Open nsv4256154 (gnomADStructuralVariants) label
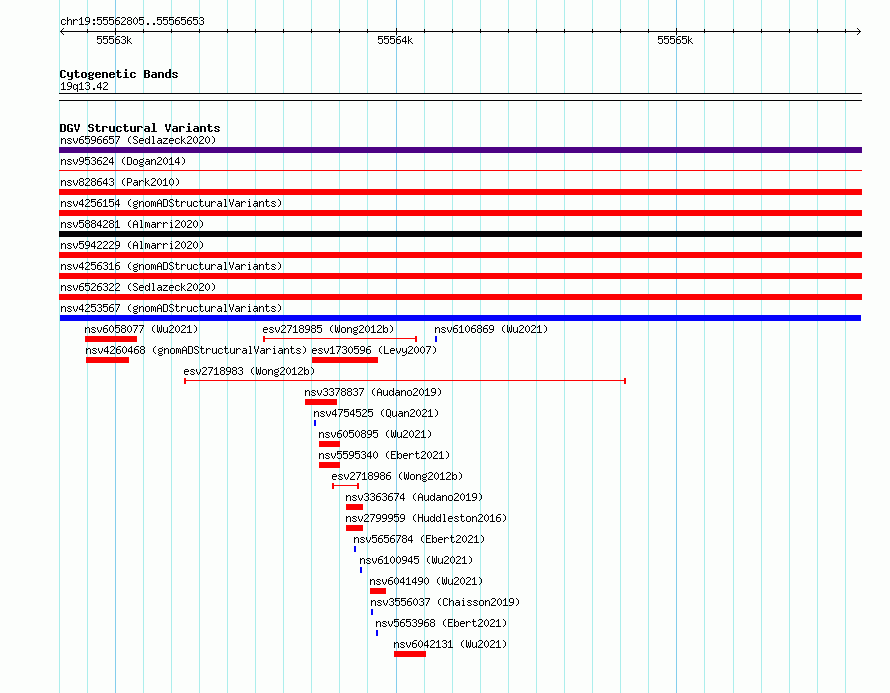Screen dimensions: 890x693 (171, 203)
